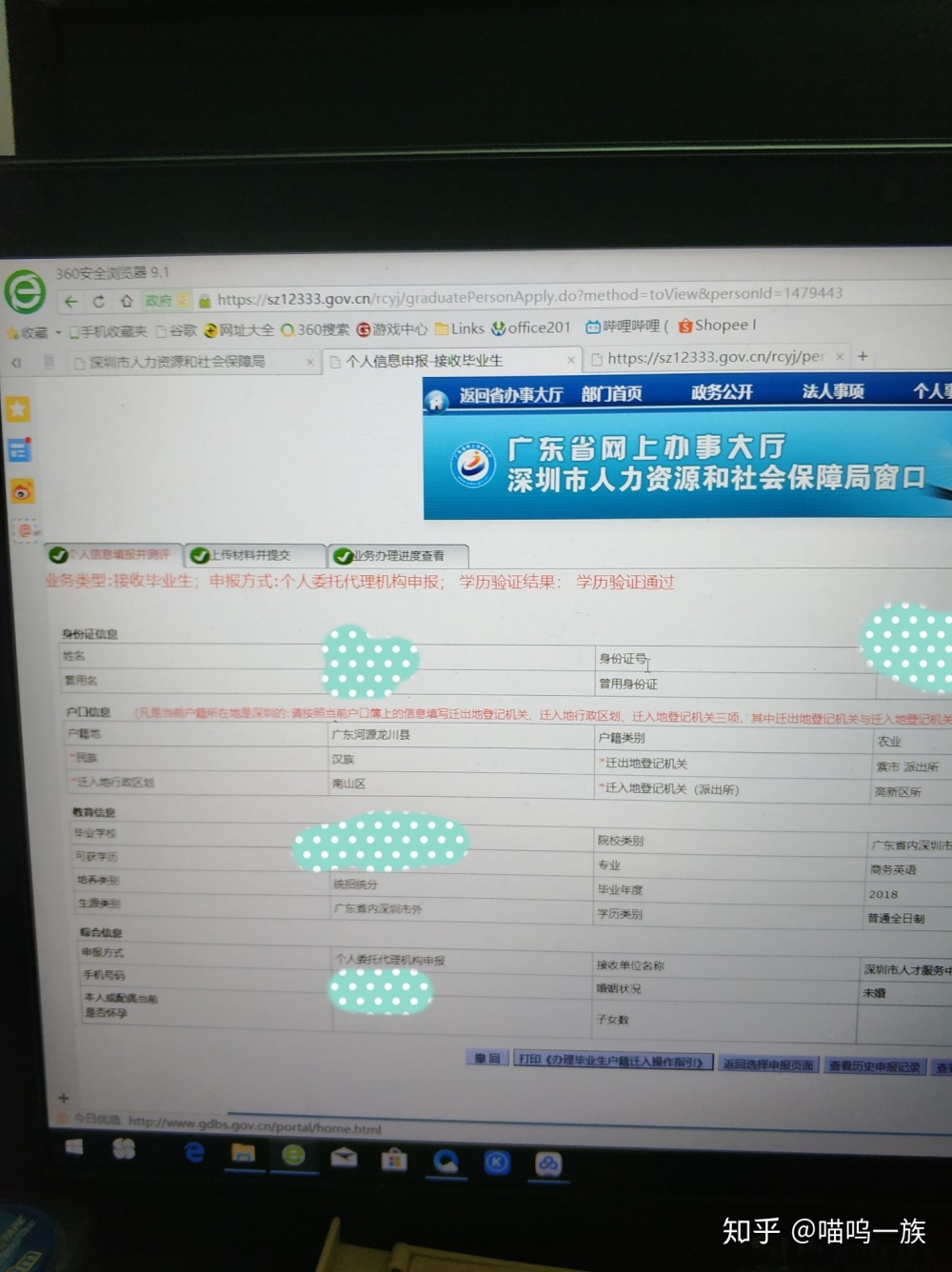
Task: Open File Explorer from taskbar
Action: [x=244, y=1154]
